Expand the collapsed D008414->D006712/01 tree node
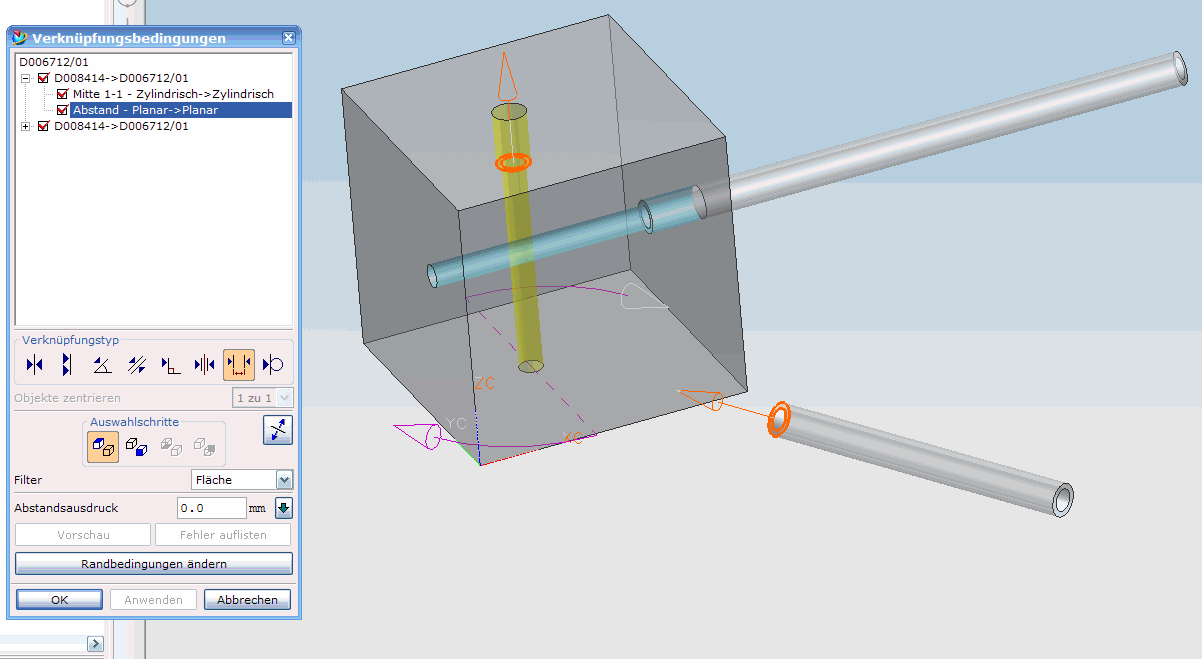The height and width of the screenshot is (659, 1202). pyautogui.click(x=26, y=127)
